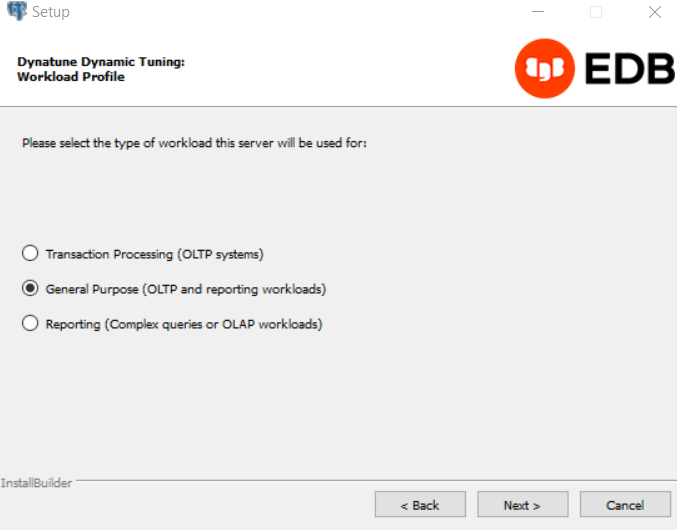Click the 'Transaction Processing (OLTP systems)' label

[154, 254]
